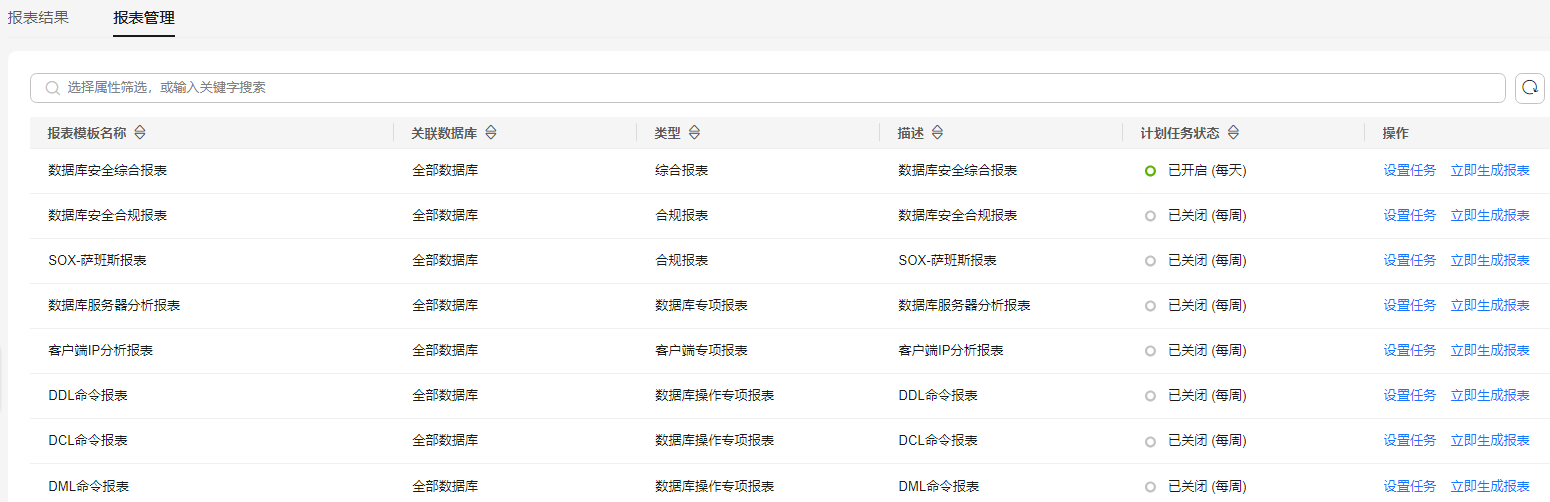
Task: Click grey status dot for 数据库服务器分析报表
Action: coord(1150,306)
